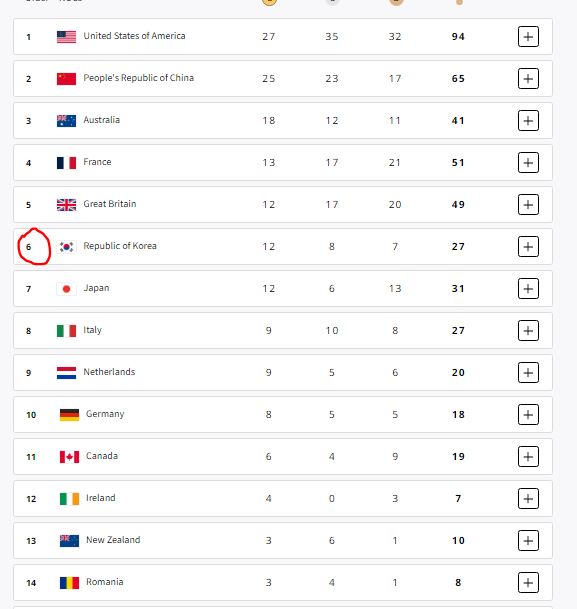
Task: Open Australia's plus expander
Action: coord(528,120)
